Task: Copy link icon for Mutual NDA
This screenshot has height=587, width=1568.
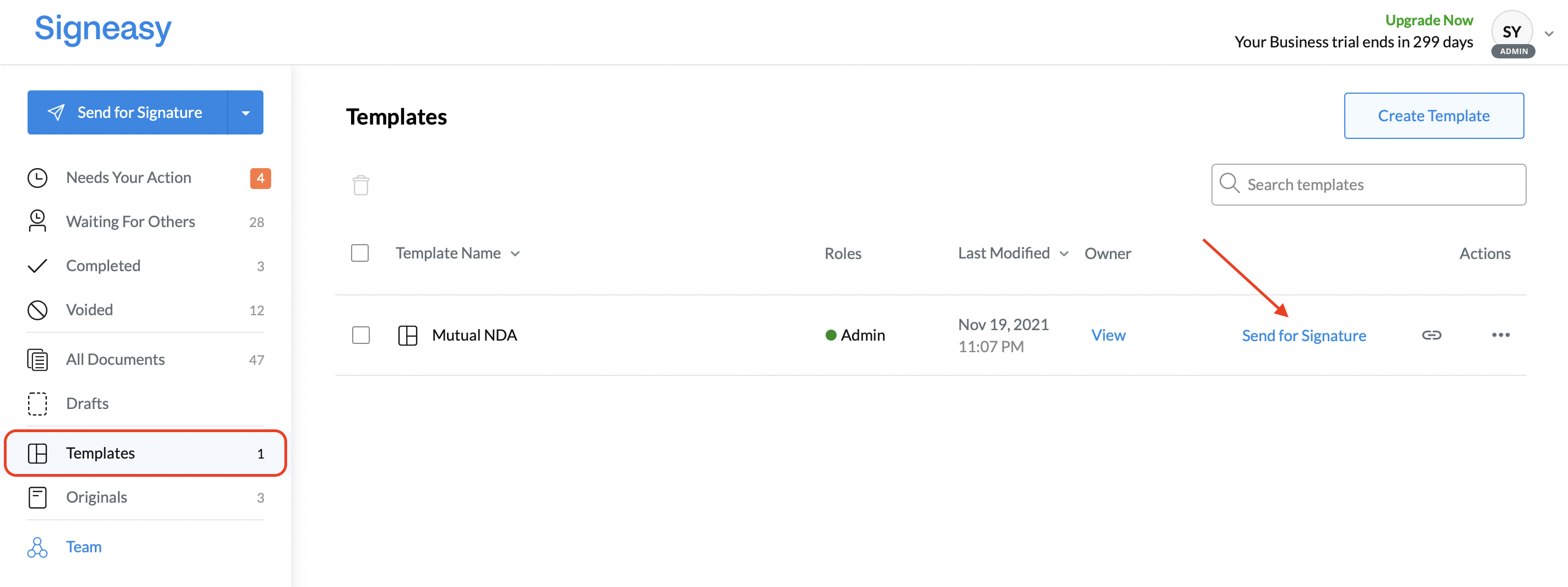Action: tap(1431, 335)
